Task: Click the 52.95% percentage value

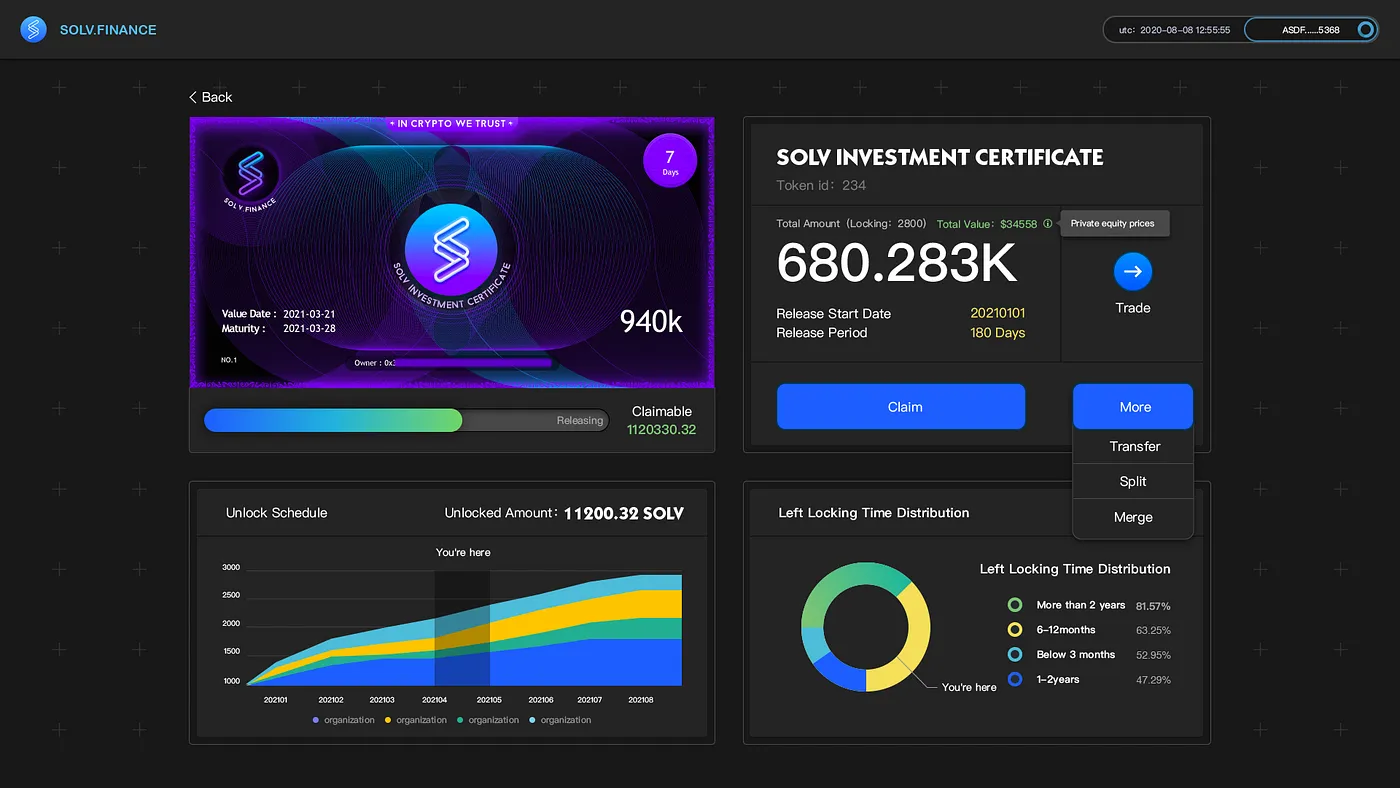Action: tap(1153, 655)
